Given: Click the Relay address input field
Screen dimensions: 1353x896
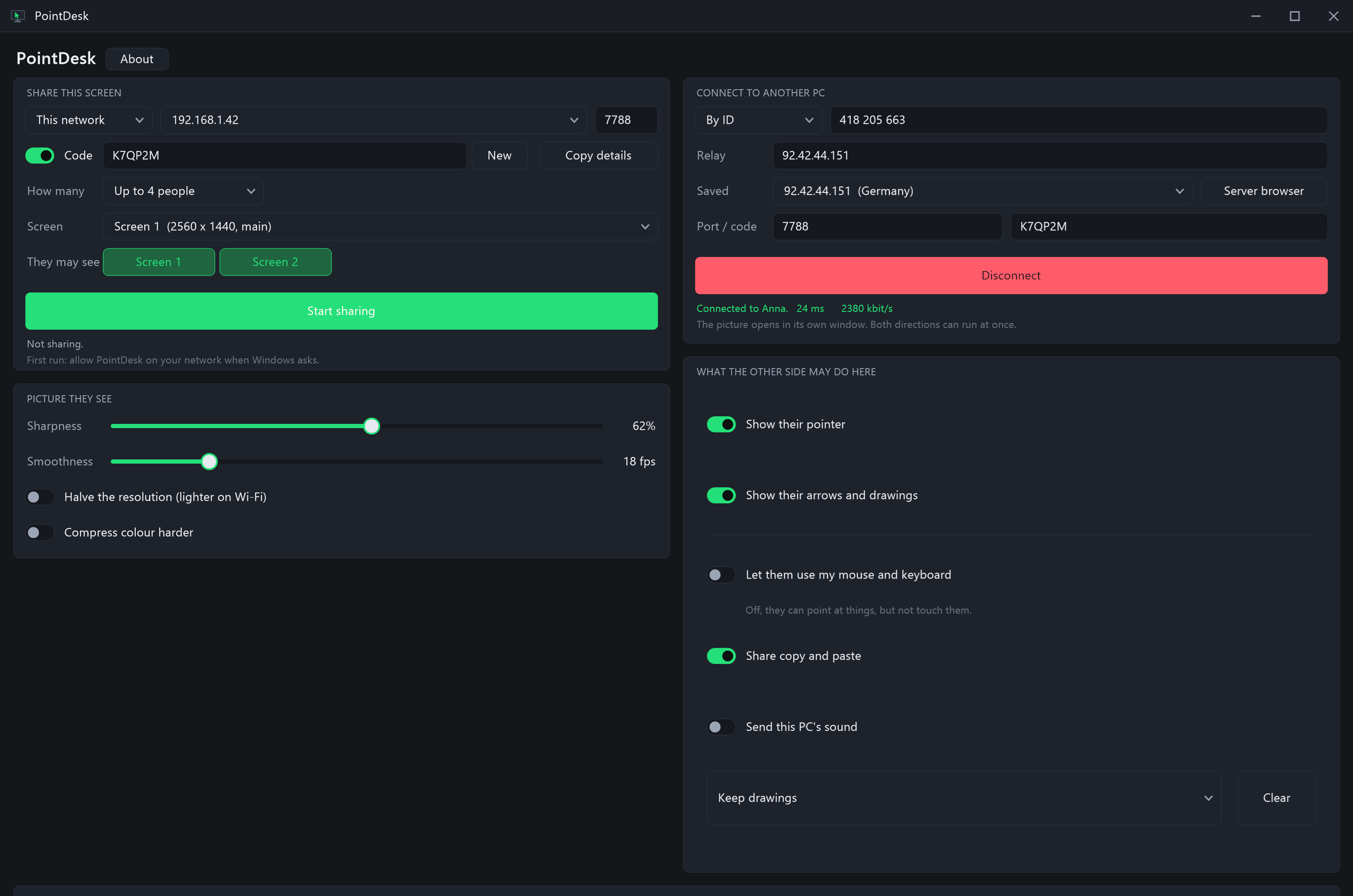Looking at the screenshot, I should click(1049, 156).
